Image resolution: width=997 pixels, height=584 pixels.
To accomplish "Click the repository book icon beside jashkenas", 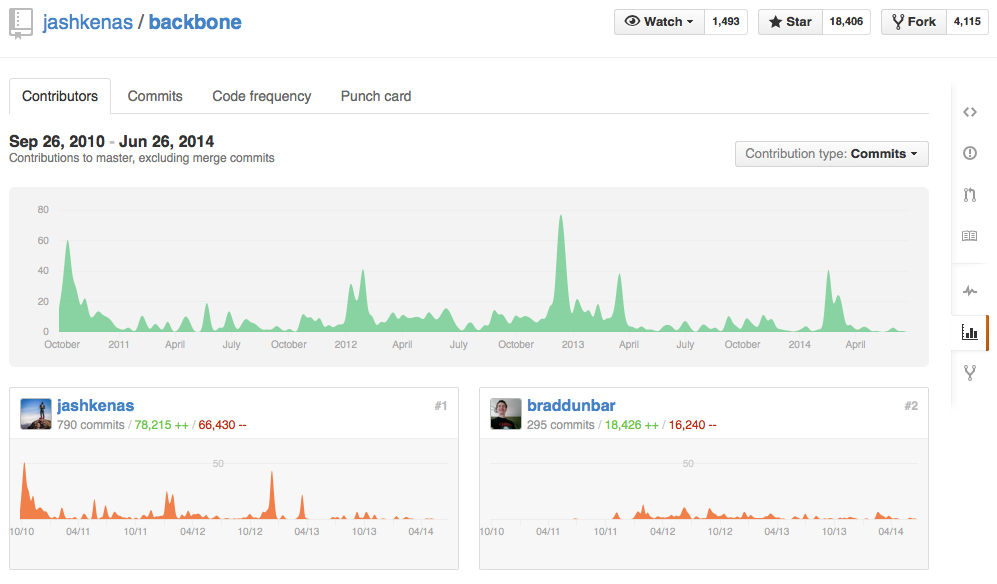I will click(x=20, y=24).
